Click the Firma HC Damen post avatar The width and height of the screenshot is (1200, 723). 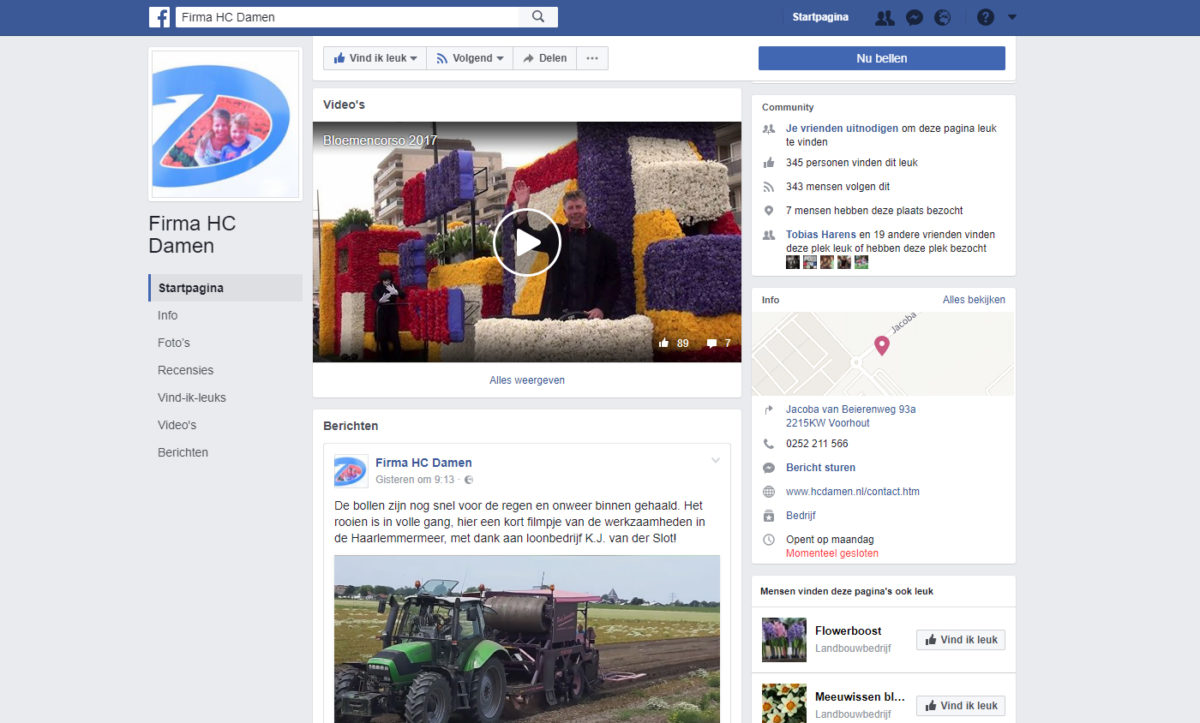point(350,471)
